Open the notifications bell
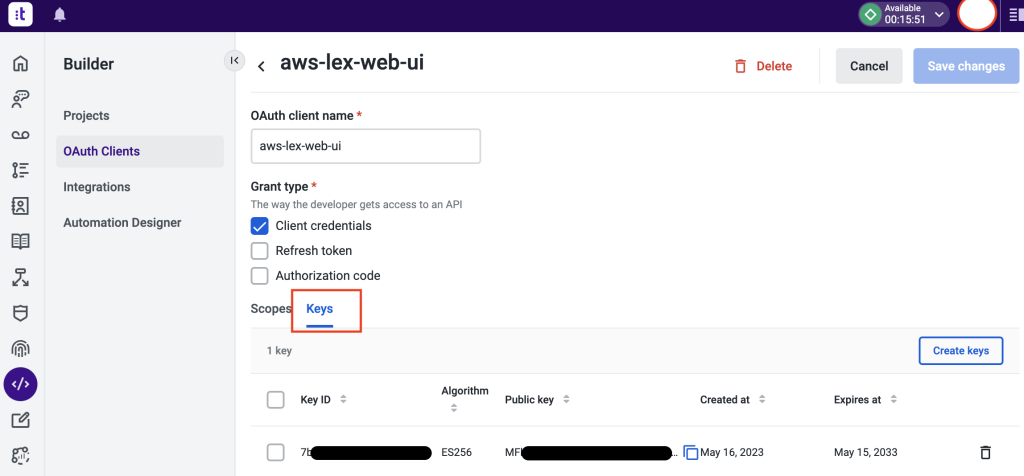Image resolution: width=1024 pixels, height=476 pixels. coord(60,14)
